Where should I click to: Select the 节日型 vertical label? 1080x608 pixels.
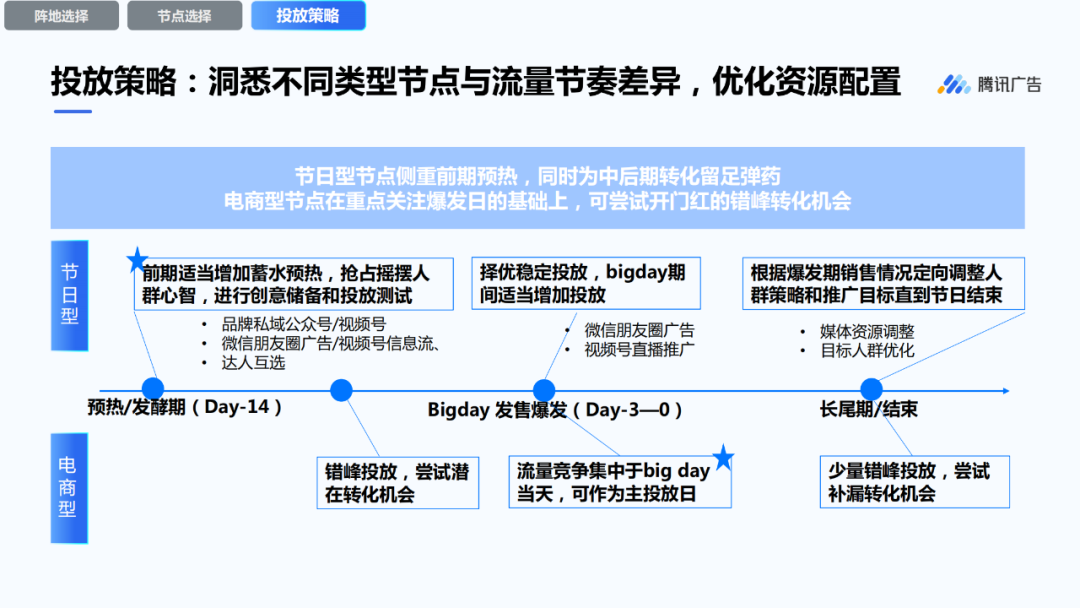point(70,295)
